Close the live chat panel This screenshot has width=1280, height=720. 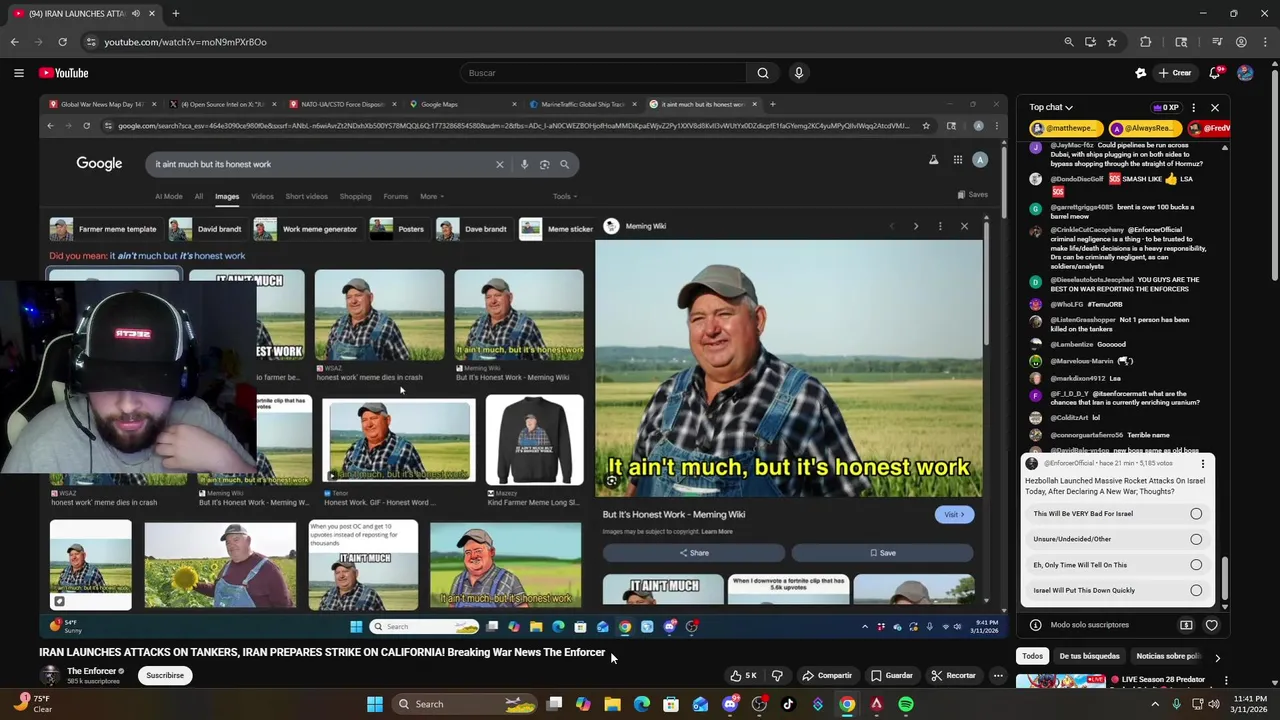1215,107
